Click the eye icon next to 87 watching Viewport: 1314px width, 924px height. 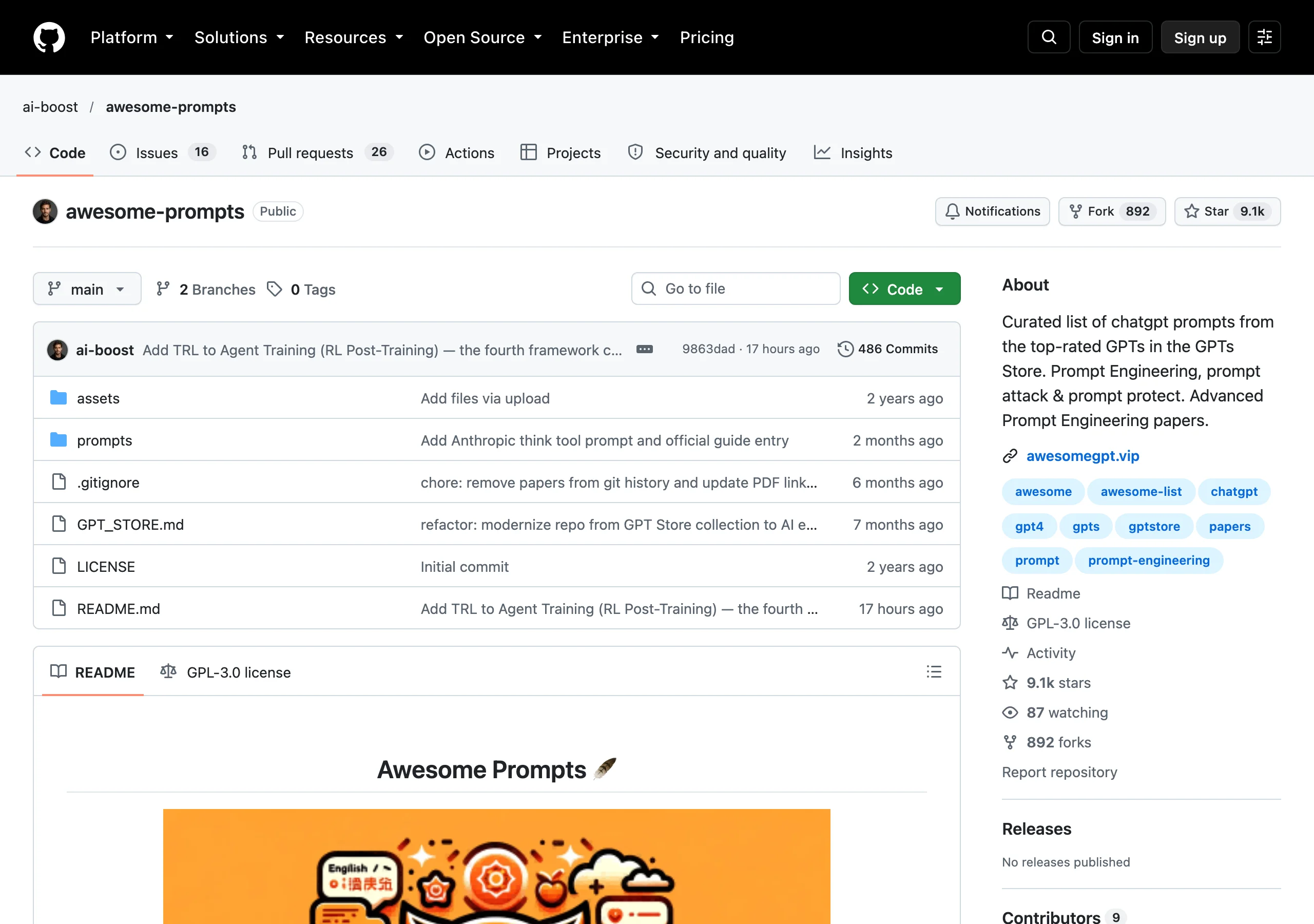[1010, 712]
